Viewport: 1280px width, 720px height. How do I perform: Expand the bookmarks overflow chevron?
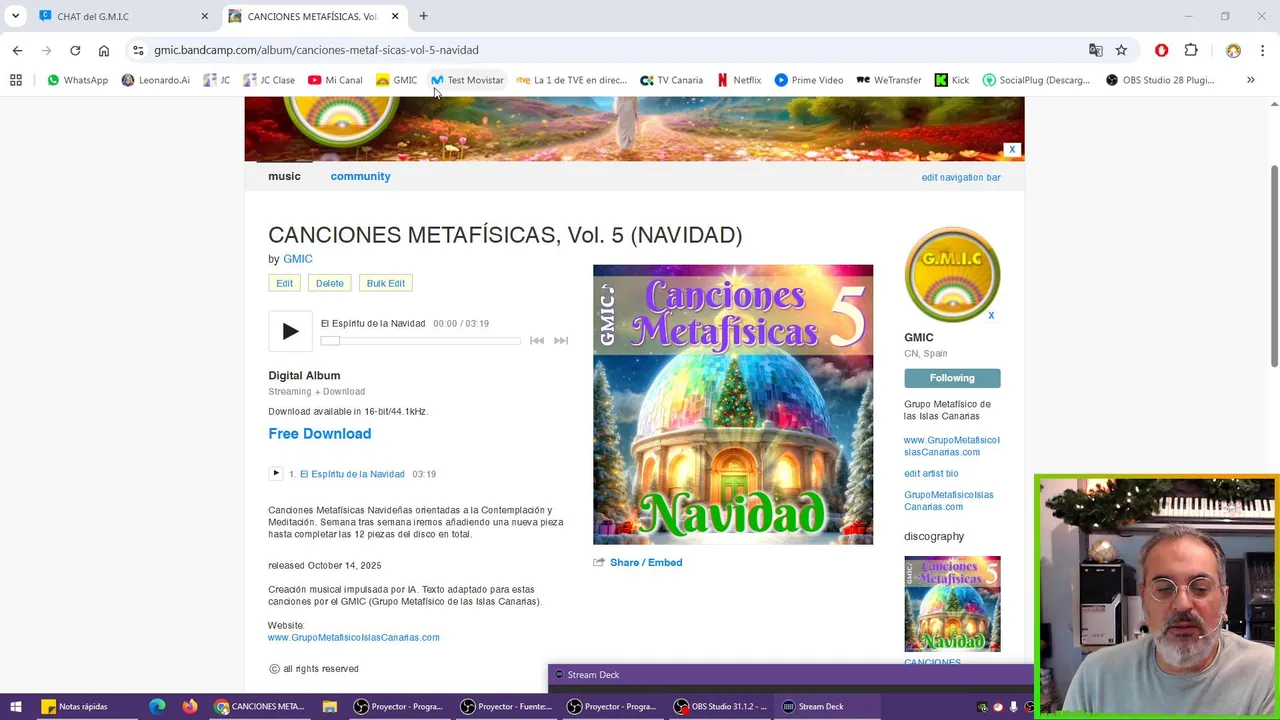[1250, 80]
